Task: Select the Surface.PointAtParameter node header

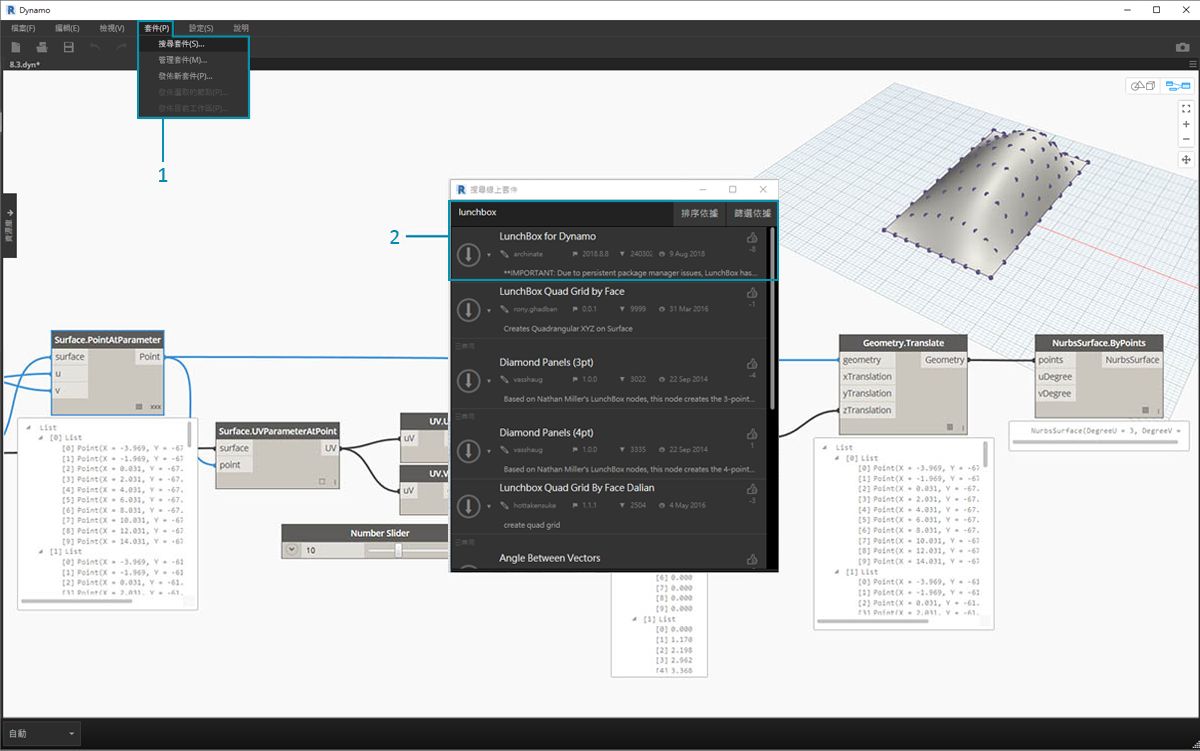Action: [107, 340]
